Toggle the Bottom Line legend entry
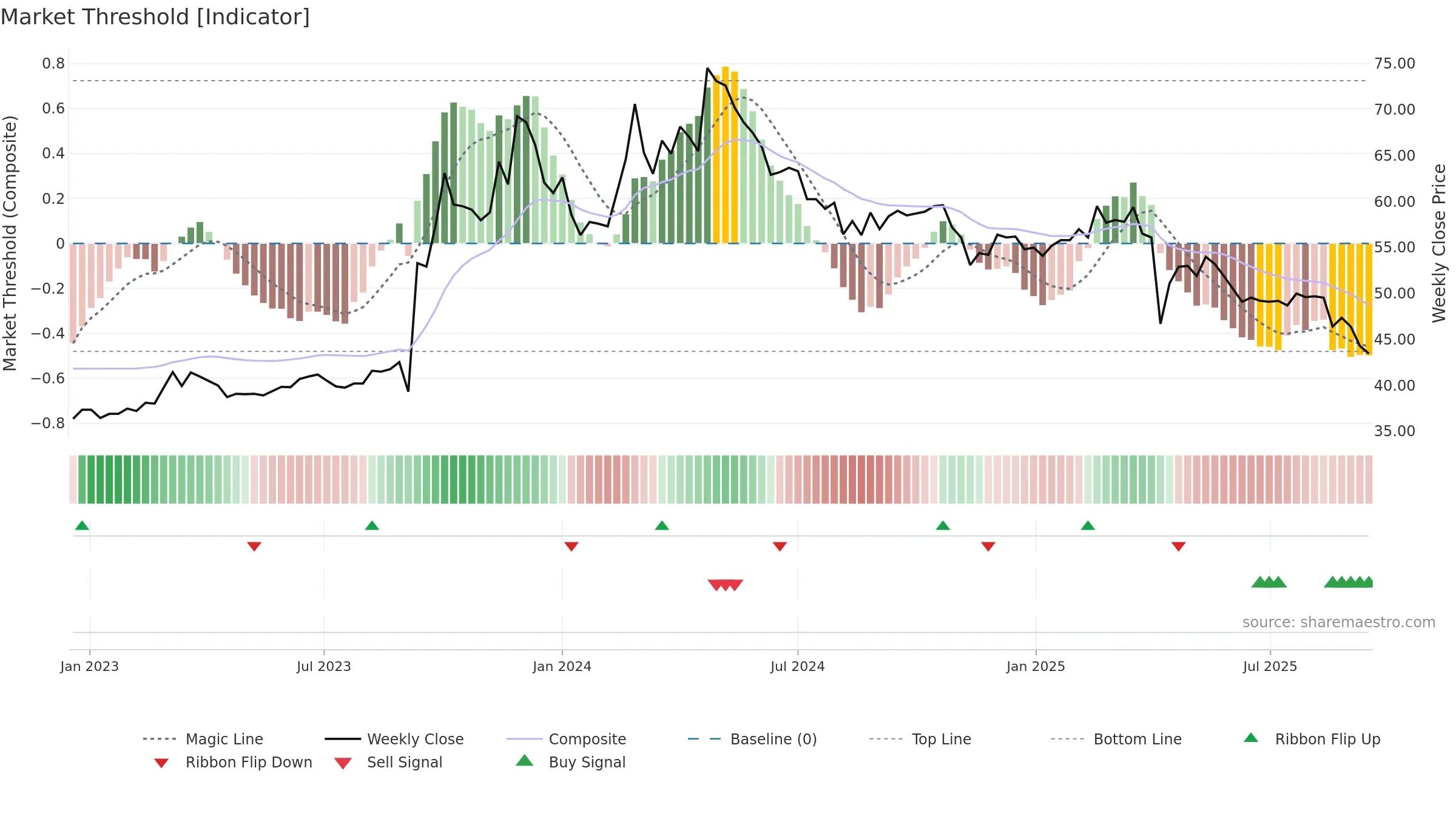Viewport: 1456px width, 819px height. click(1116, 739)
